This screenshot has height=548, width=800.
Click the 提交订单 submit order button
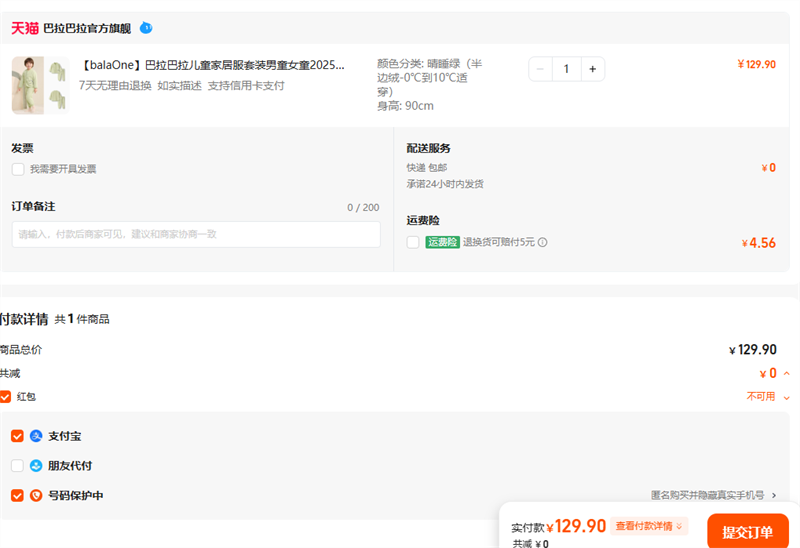[747, 532]
